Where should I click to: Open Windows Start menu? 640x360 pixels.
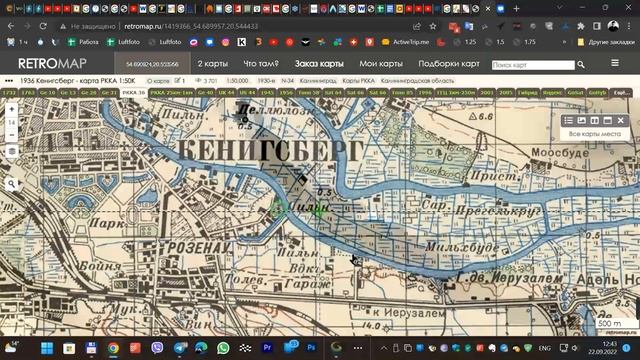coord(47,348)
